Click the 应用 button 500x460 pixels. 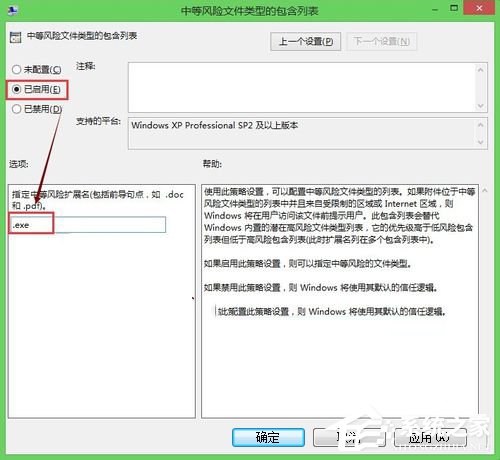[430, 437]
